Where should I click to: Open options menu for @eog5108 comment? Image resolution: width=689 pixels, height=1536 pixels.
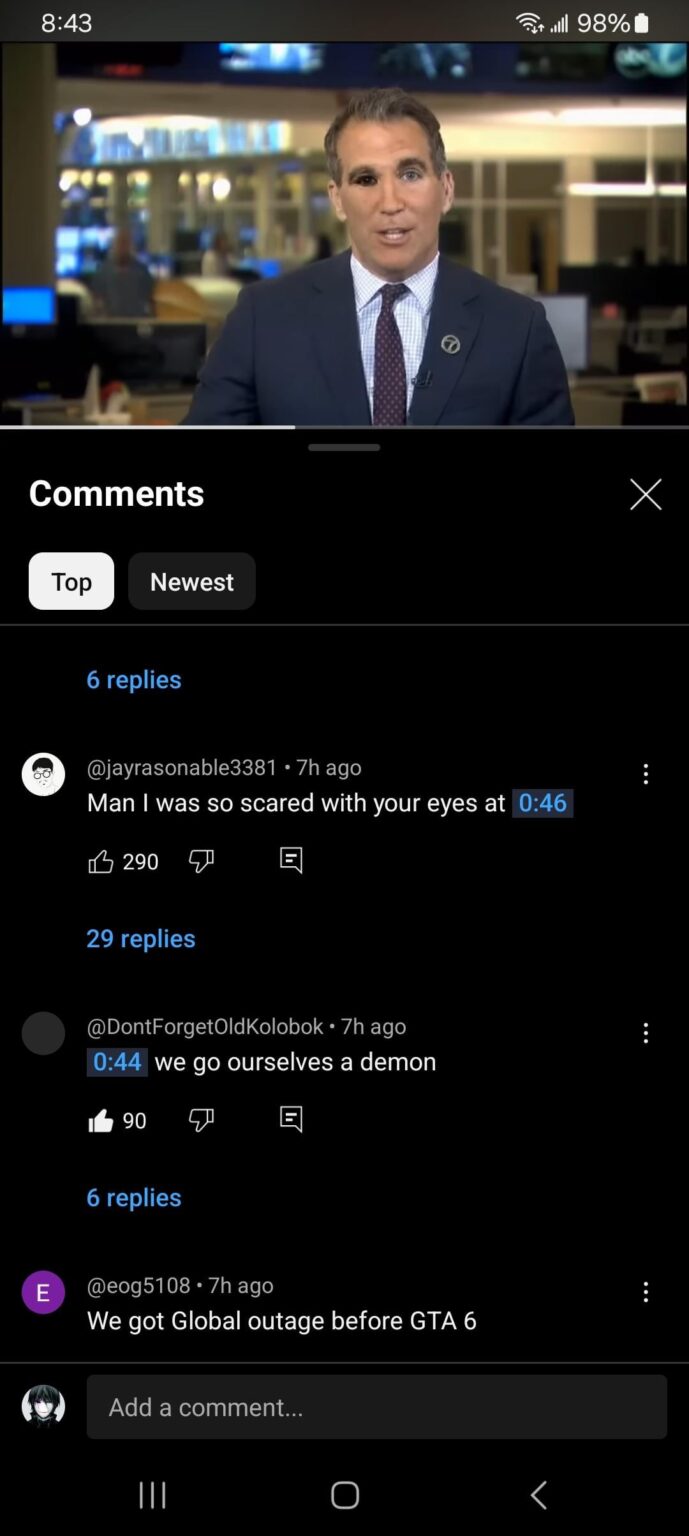[x=646, y=1292]
